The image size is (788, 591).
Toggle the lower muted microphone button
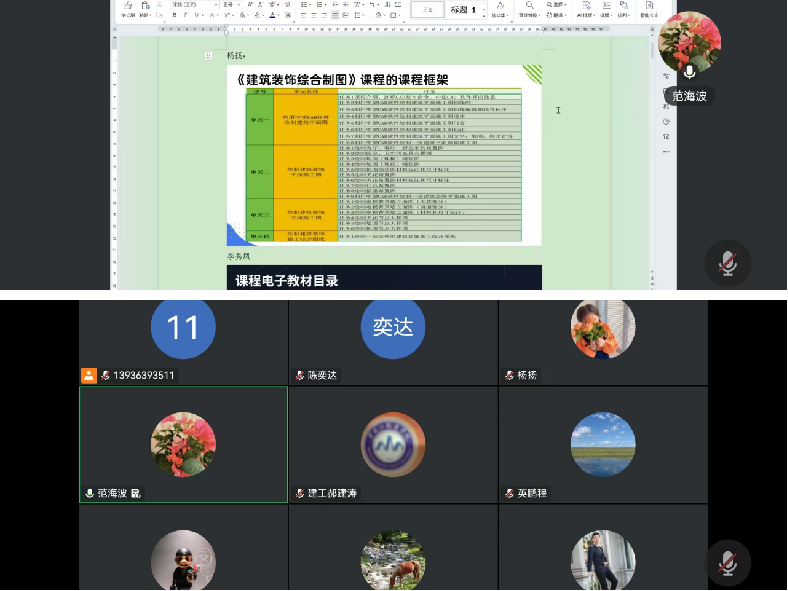coord(728,563)
